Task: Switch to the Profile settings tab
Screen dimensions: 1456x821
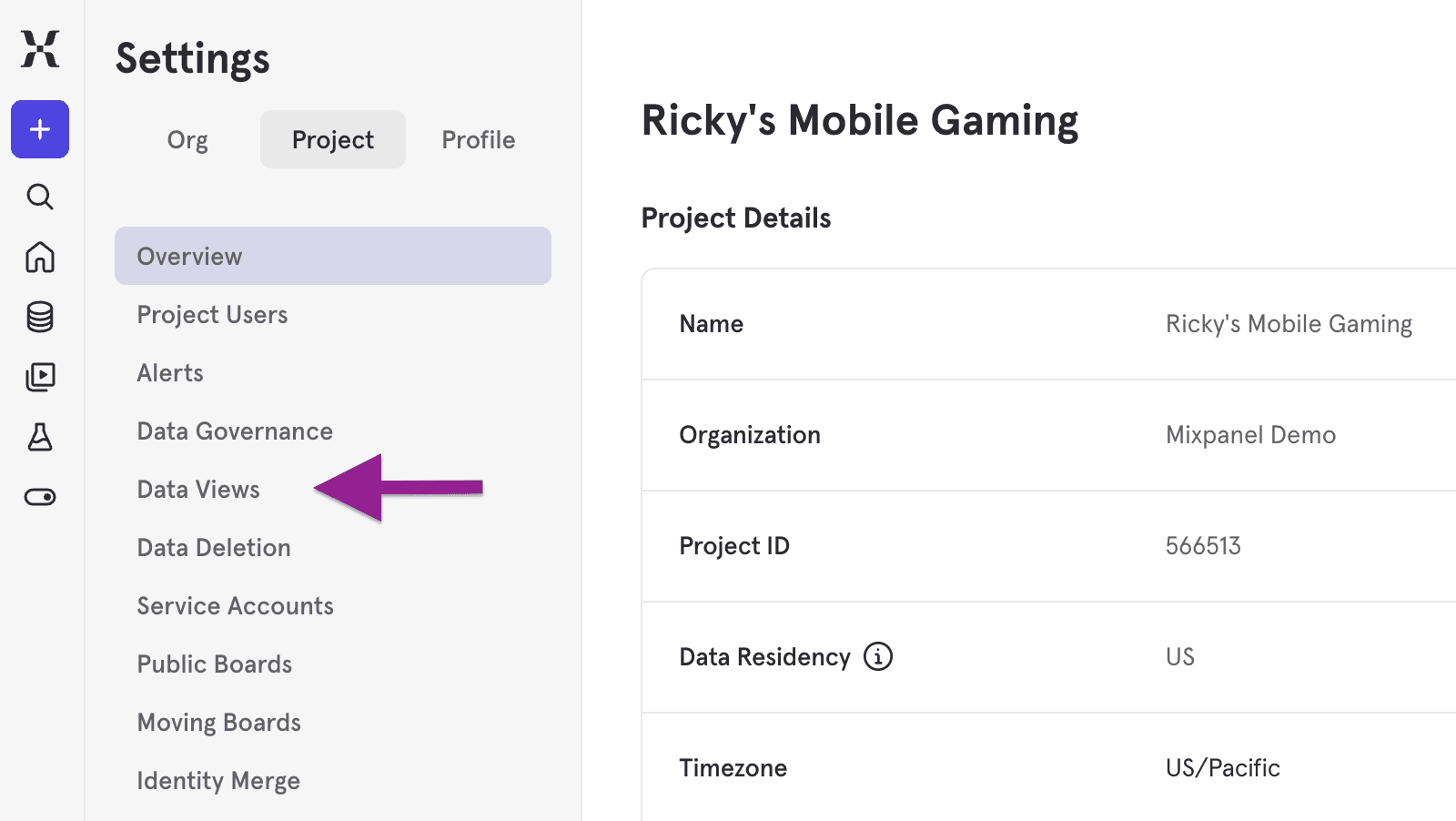Action: (x=478, y=139)
